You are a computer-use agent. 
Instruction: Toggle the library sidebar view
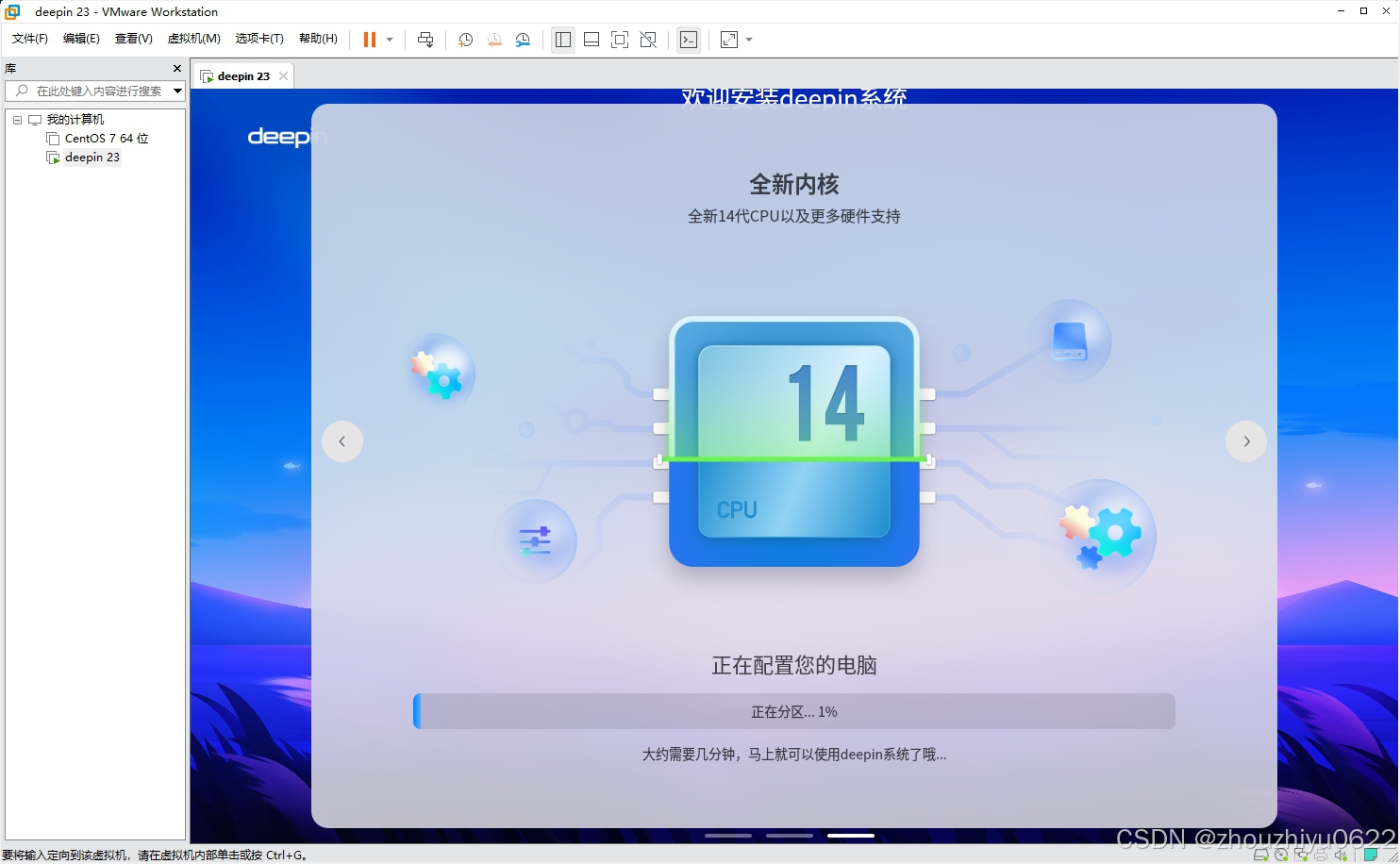tap(563, 40)
